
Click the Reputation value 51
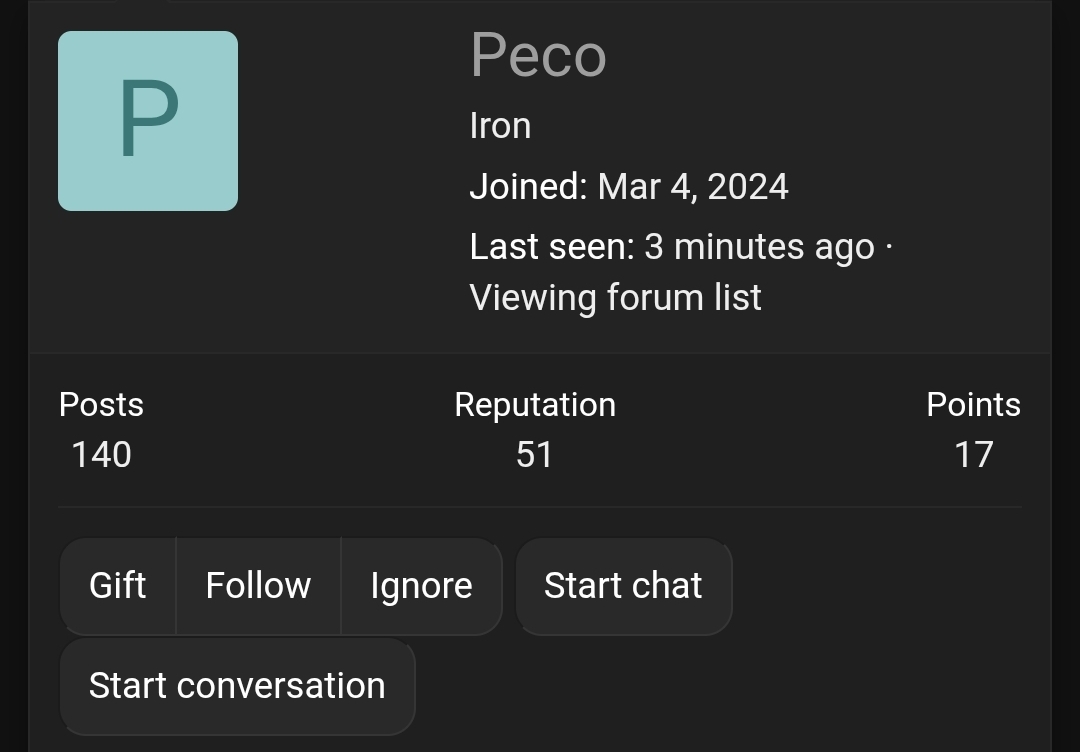tap(536, 454)
